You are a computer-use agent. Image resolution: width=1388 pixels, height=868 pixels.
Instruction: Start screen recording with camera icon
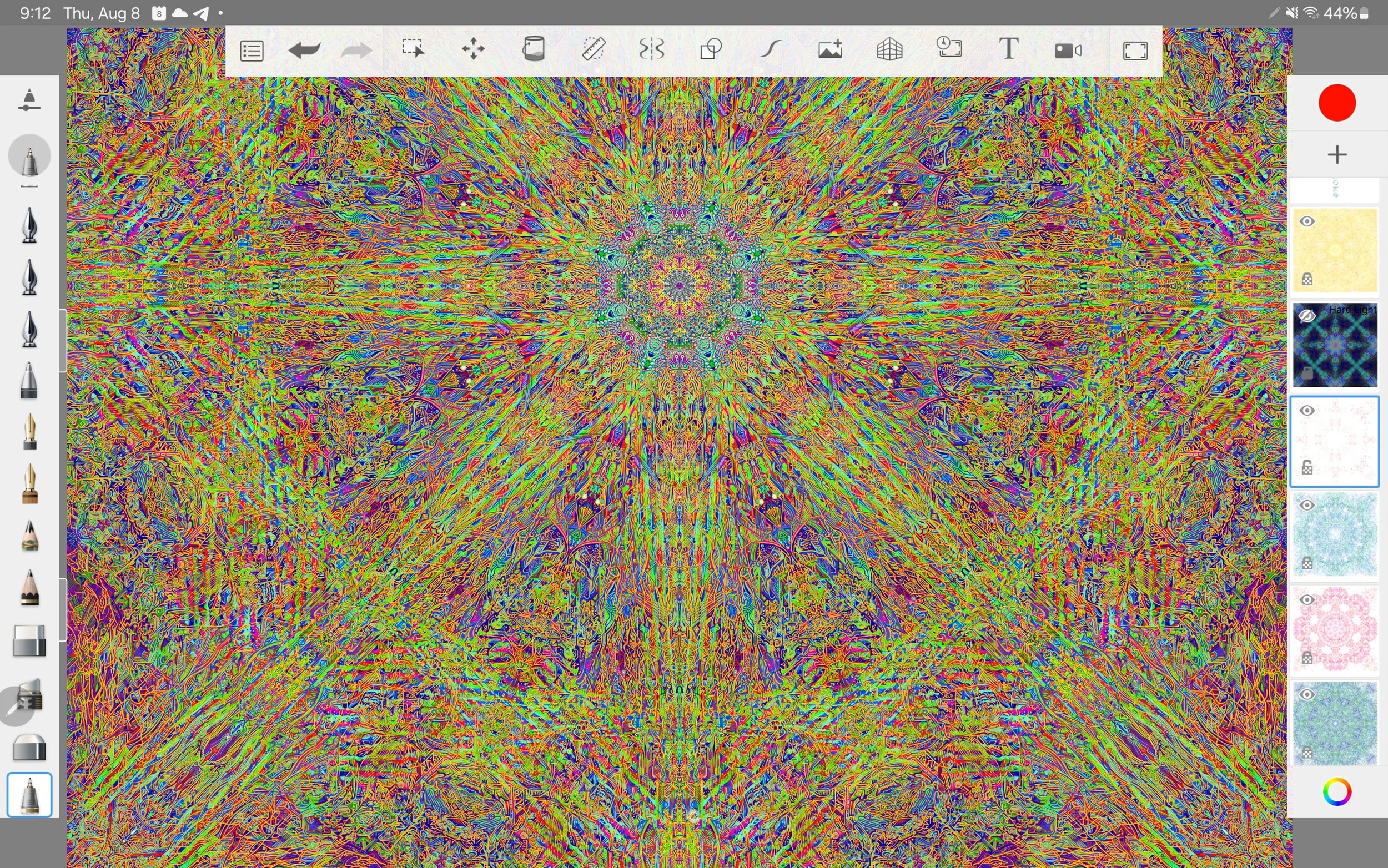click(x=1068, y=51)
